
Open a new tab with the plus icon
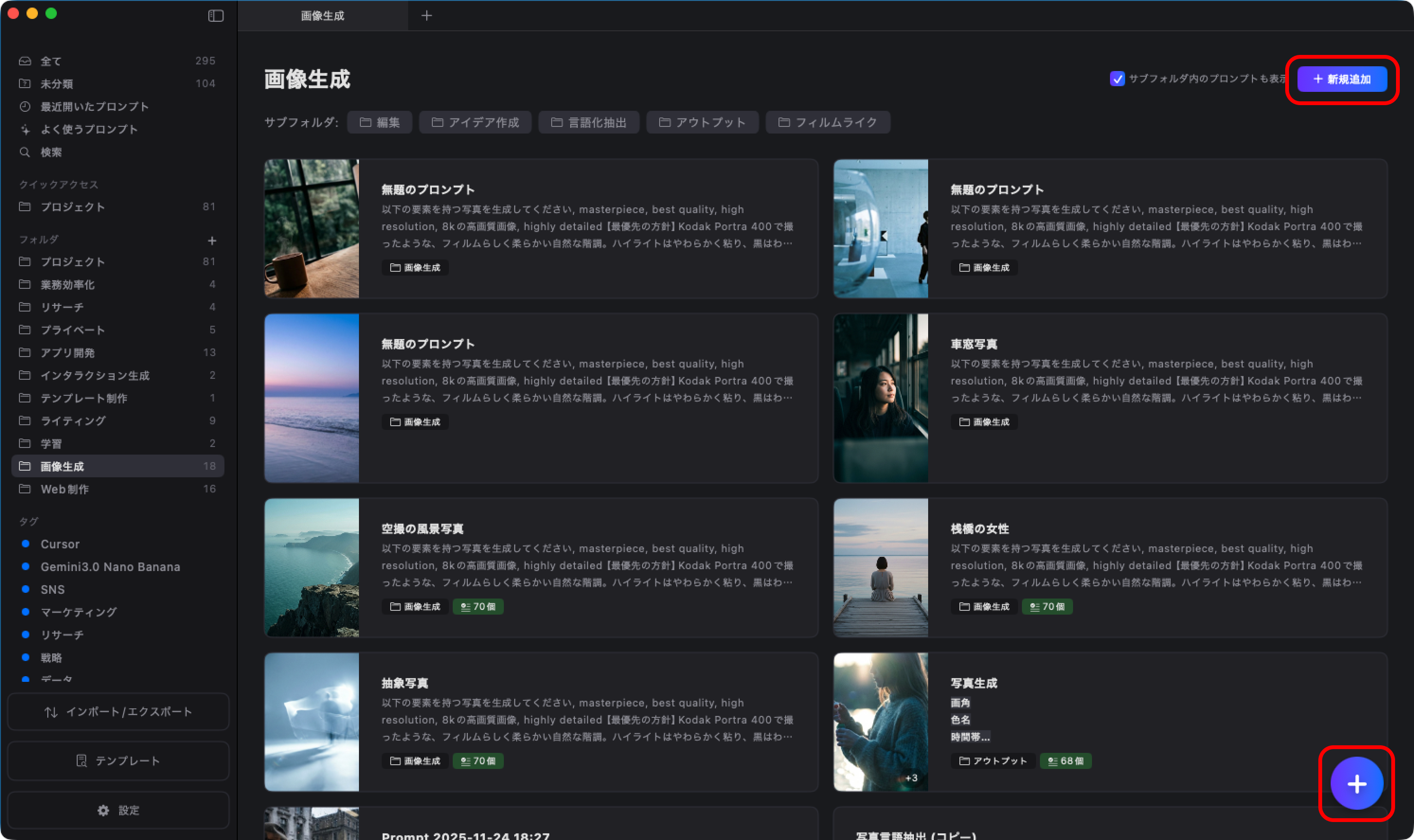pos(427,16)
